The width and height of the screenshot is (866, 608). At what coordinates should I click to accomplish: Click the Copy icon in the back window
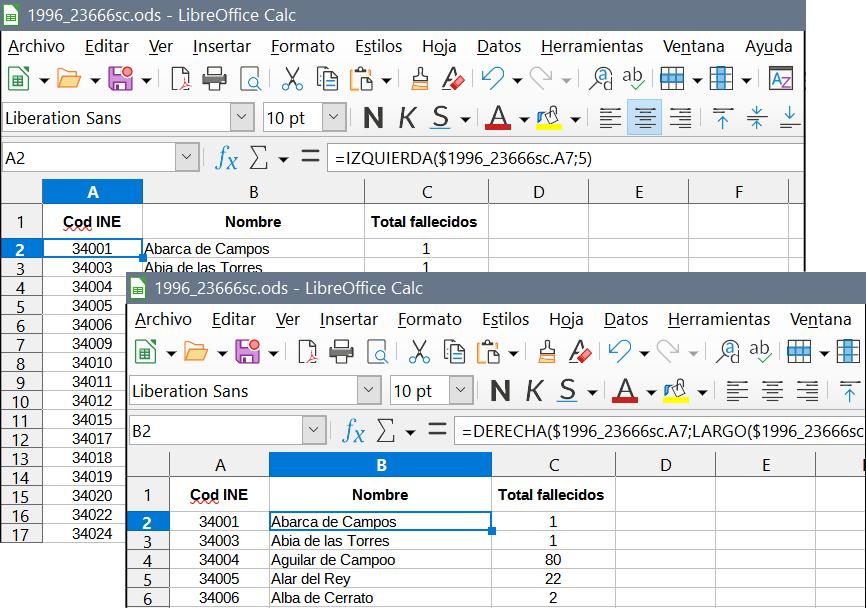[x=327, y=79]
